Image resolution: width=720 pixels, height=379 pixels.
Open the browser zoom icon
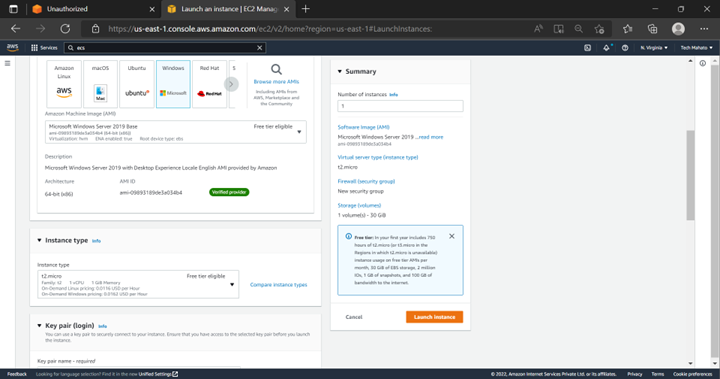coord(579,29)
